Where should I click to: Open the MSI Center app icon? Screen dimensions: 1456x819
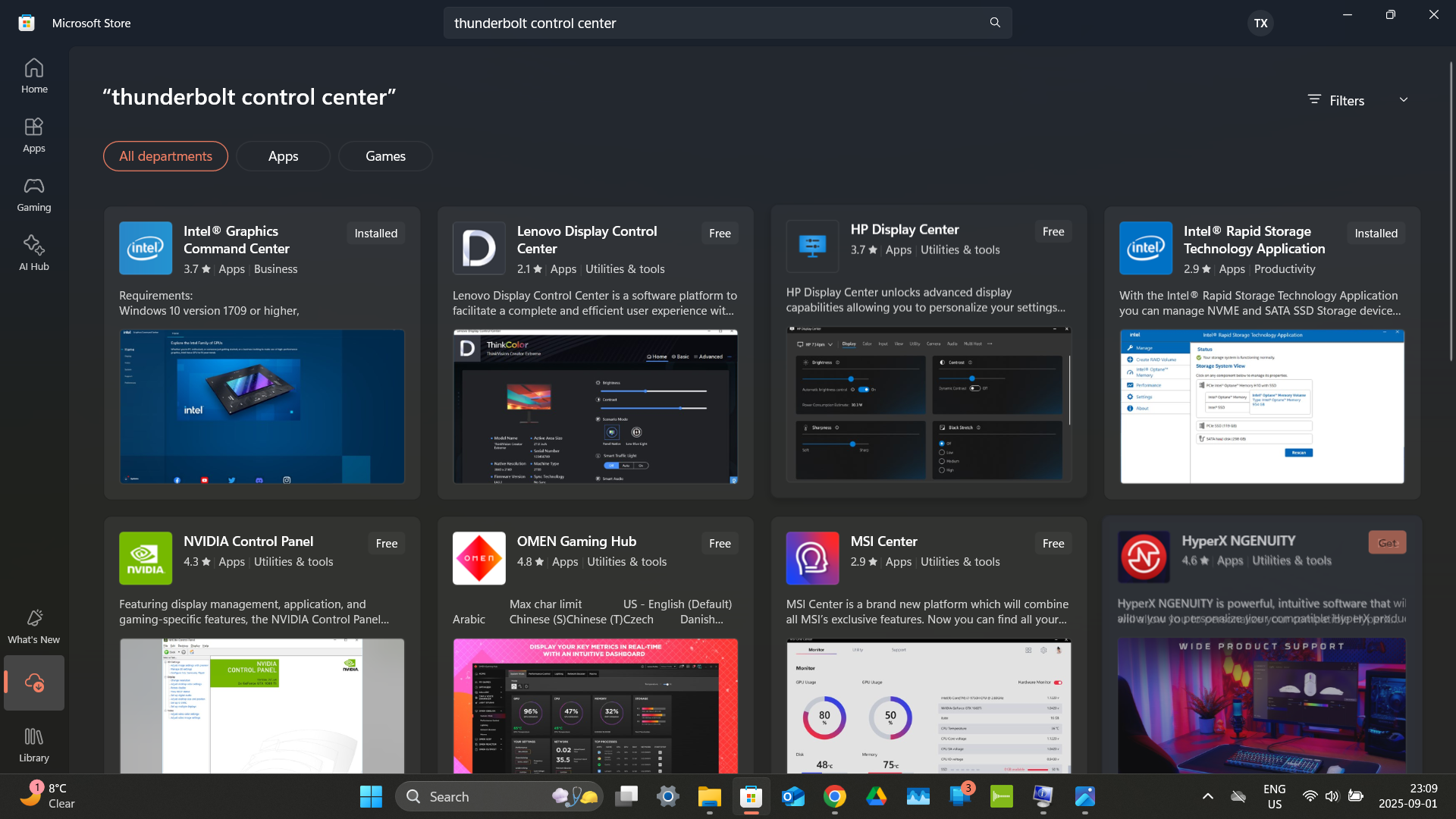point(813,558)
